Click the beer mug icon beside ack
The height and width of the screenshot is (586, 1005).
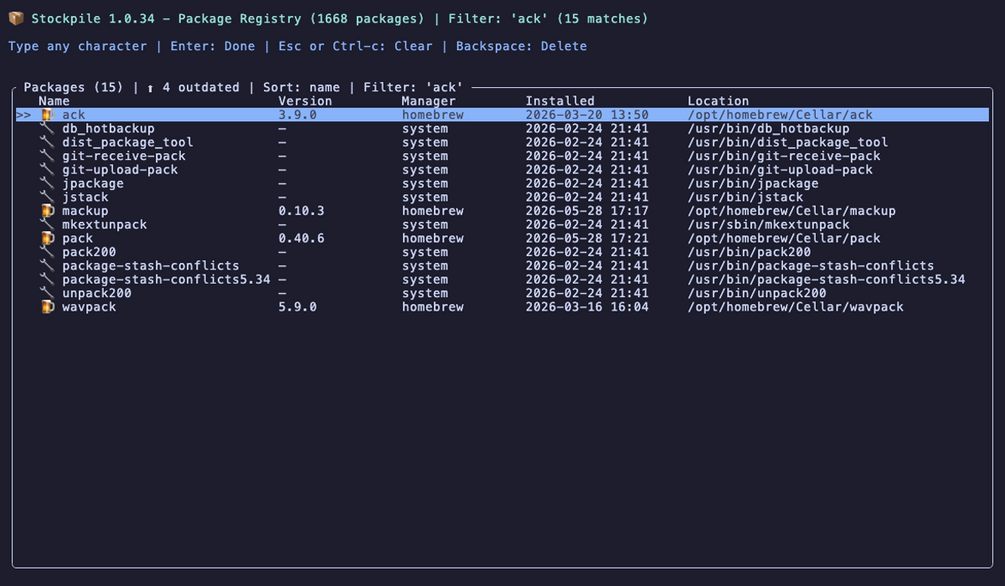(47, 115)
